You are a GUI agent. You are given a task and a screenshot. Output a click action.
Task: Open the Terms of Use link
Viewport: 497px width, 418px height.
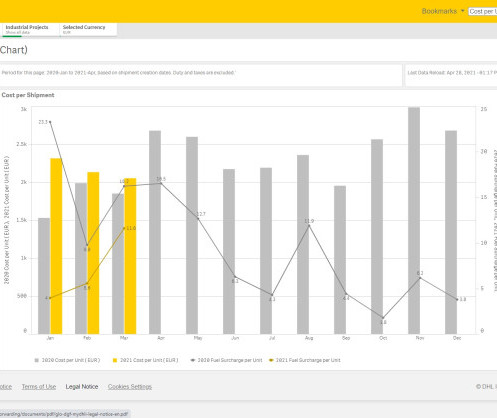point(39,387)
